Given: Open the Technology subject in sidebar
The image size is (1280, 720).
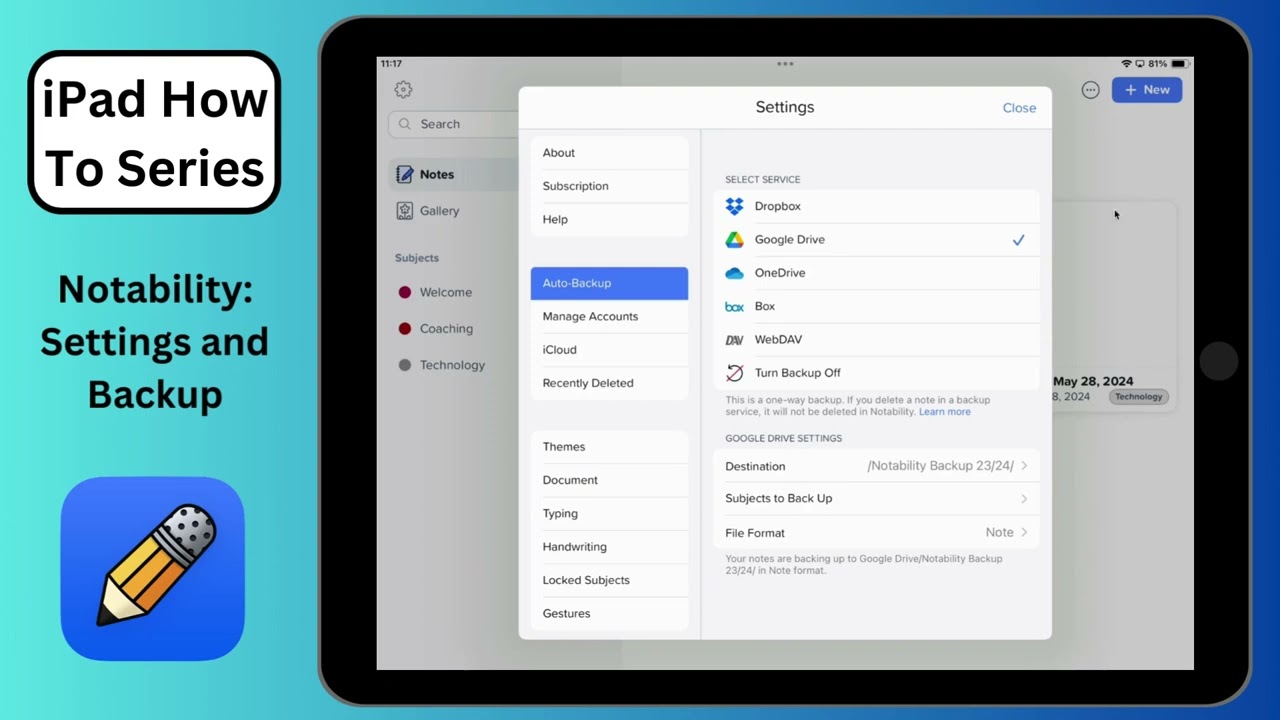Looking at the screenshot, I should coord(452,365).
